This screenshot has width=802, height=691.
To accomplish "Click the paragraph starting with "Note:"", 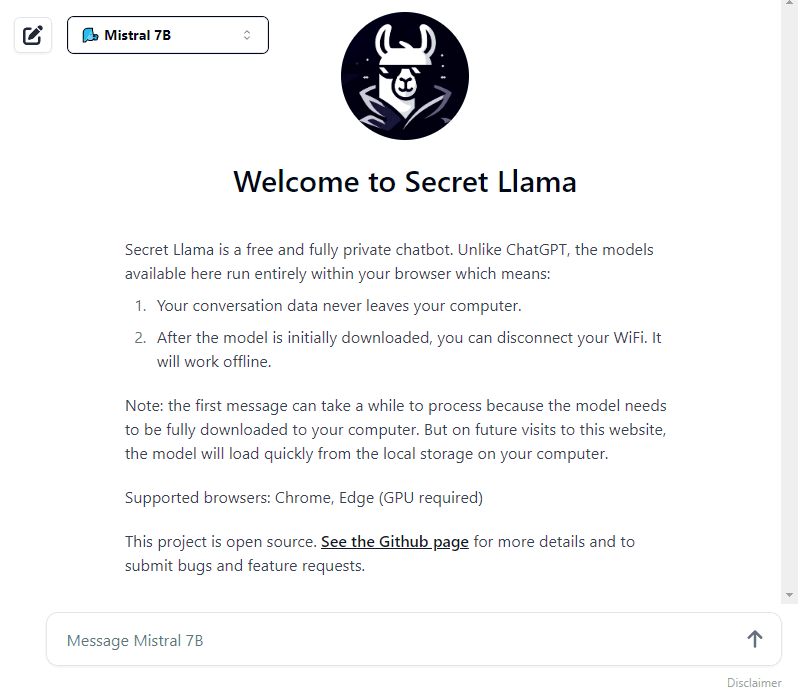I will tap(395, 430).
